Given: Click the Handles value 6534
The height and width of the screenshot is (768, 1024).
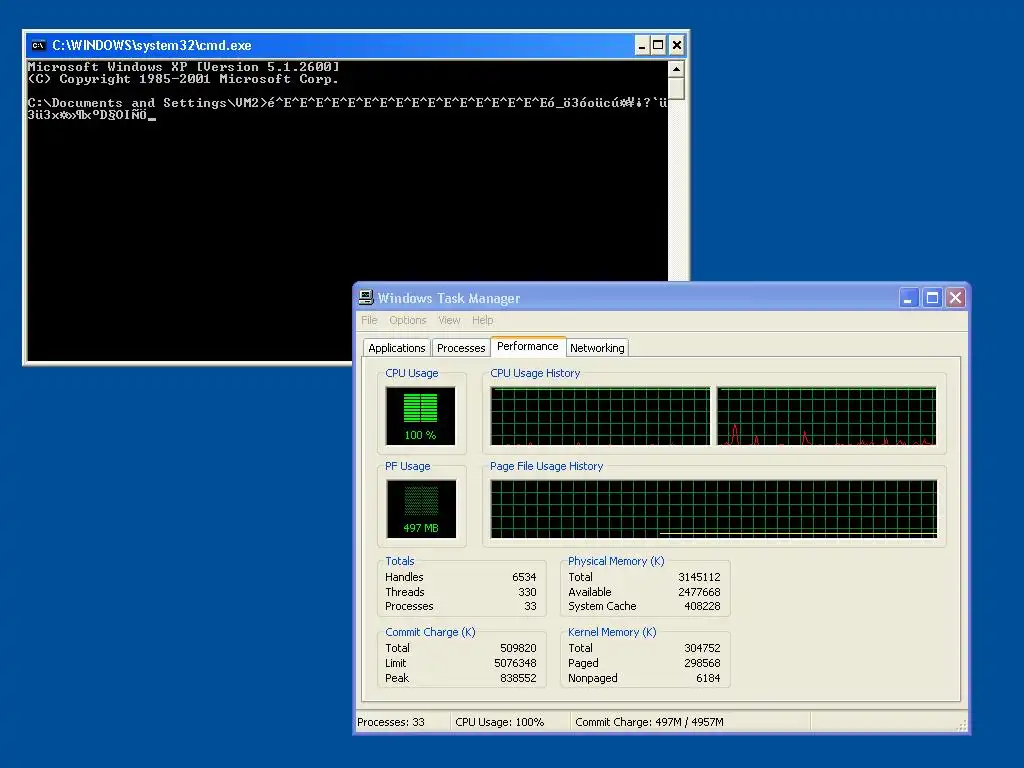Looking at the screenshot, I should click(524, 577).
